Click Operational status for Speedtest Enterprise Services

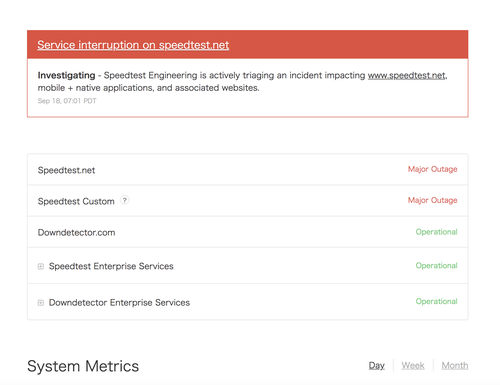pos(436,265)
